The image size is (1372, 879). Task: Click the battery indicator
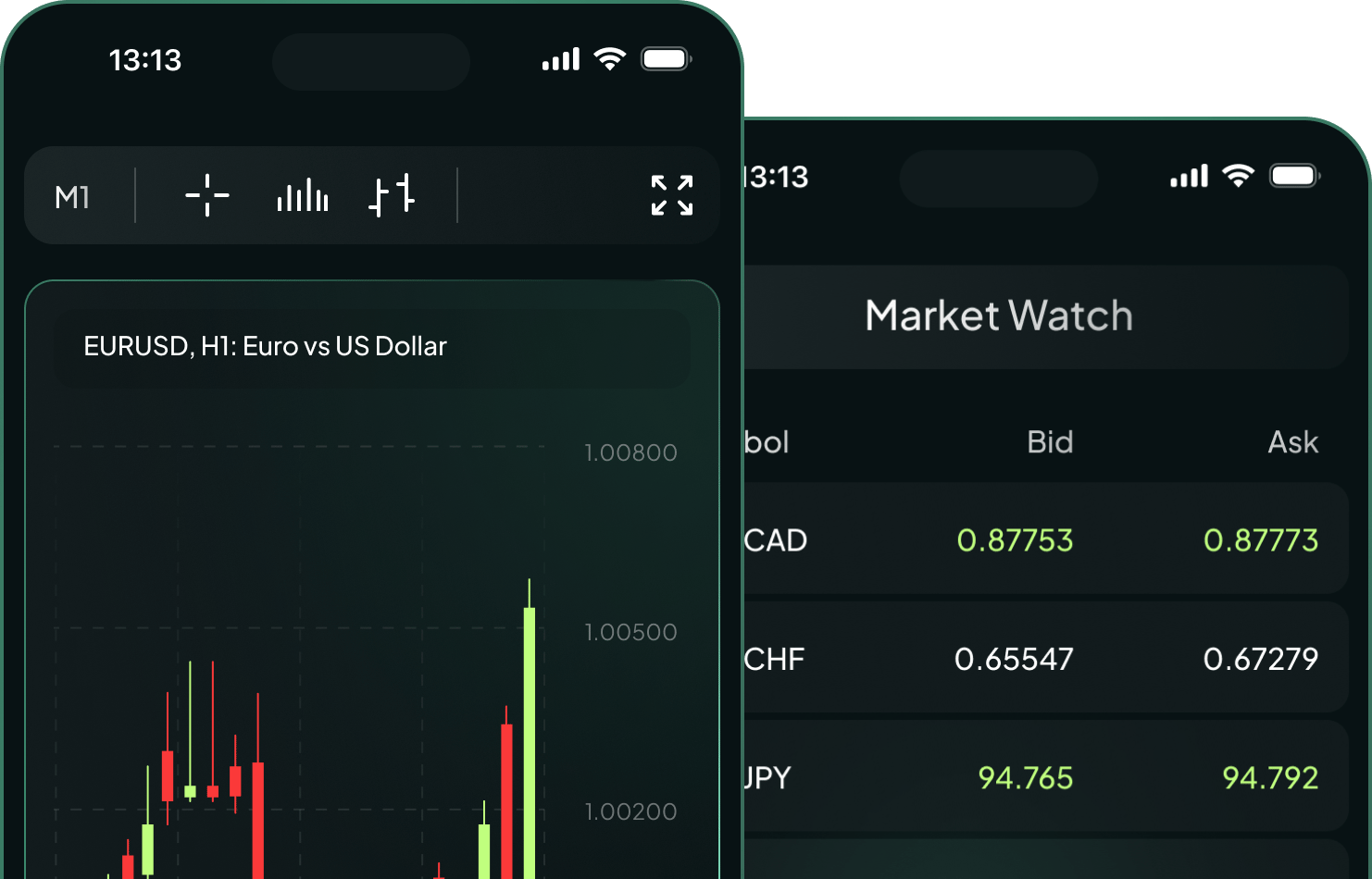(666, 58)
